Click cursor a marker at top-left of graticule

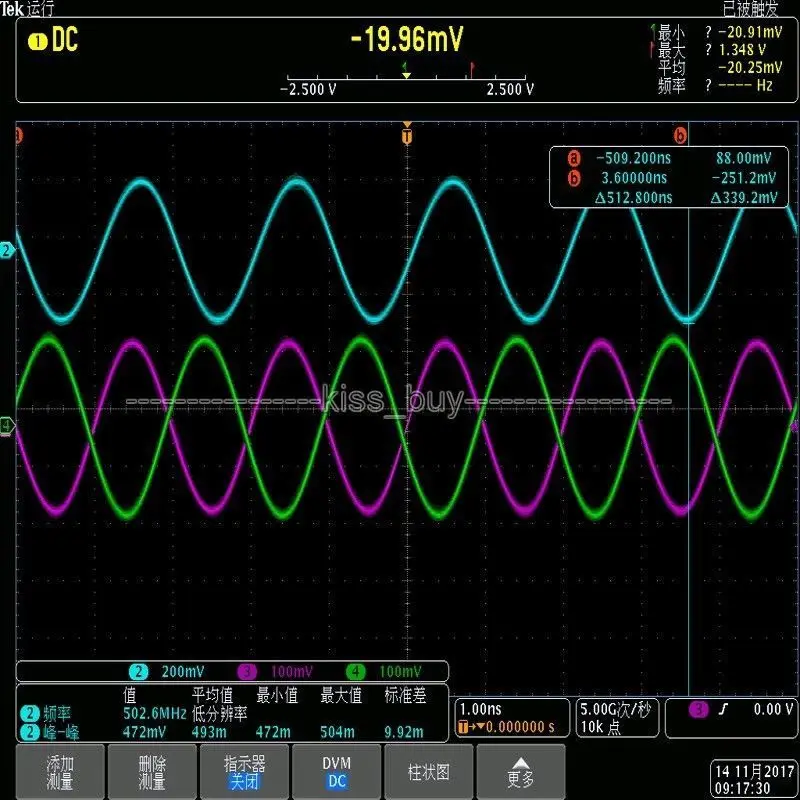click(x=19, y=136)
